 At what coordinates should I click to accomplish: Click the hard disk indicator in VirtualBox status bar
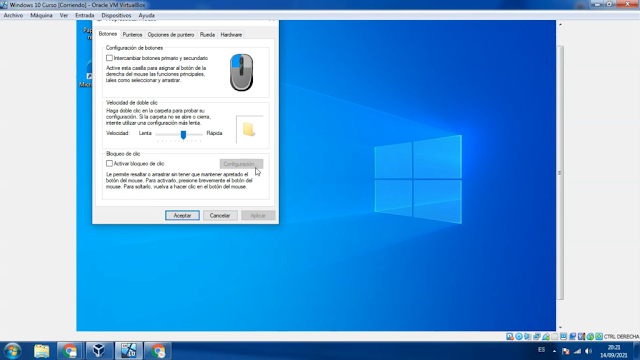[510, 336]
